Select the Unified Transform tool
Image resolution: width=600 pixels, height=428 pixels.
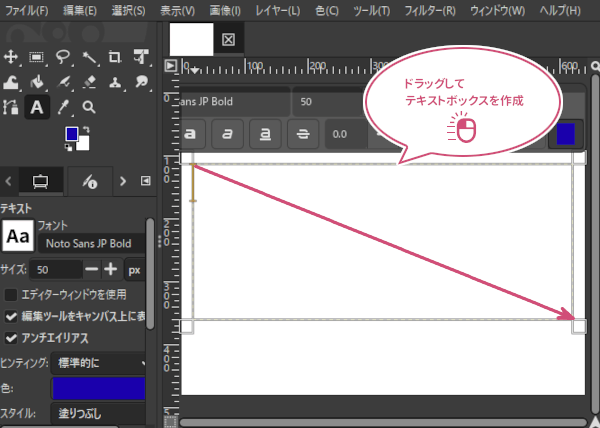coord(141,57)
